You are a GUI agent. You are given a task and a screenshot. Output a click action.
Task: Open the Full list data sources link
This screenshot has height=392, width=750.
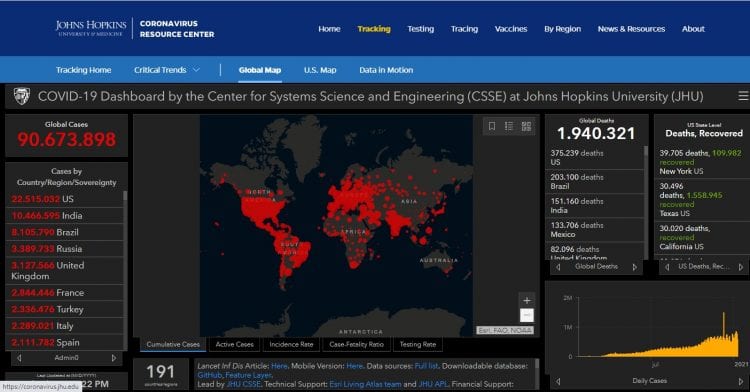coord(426,366)
